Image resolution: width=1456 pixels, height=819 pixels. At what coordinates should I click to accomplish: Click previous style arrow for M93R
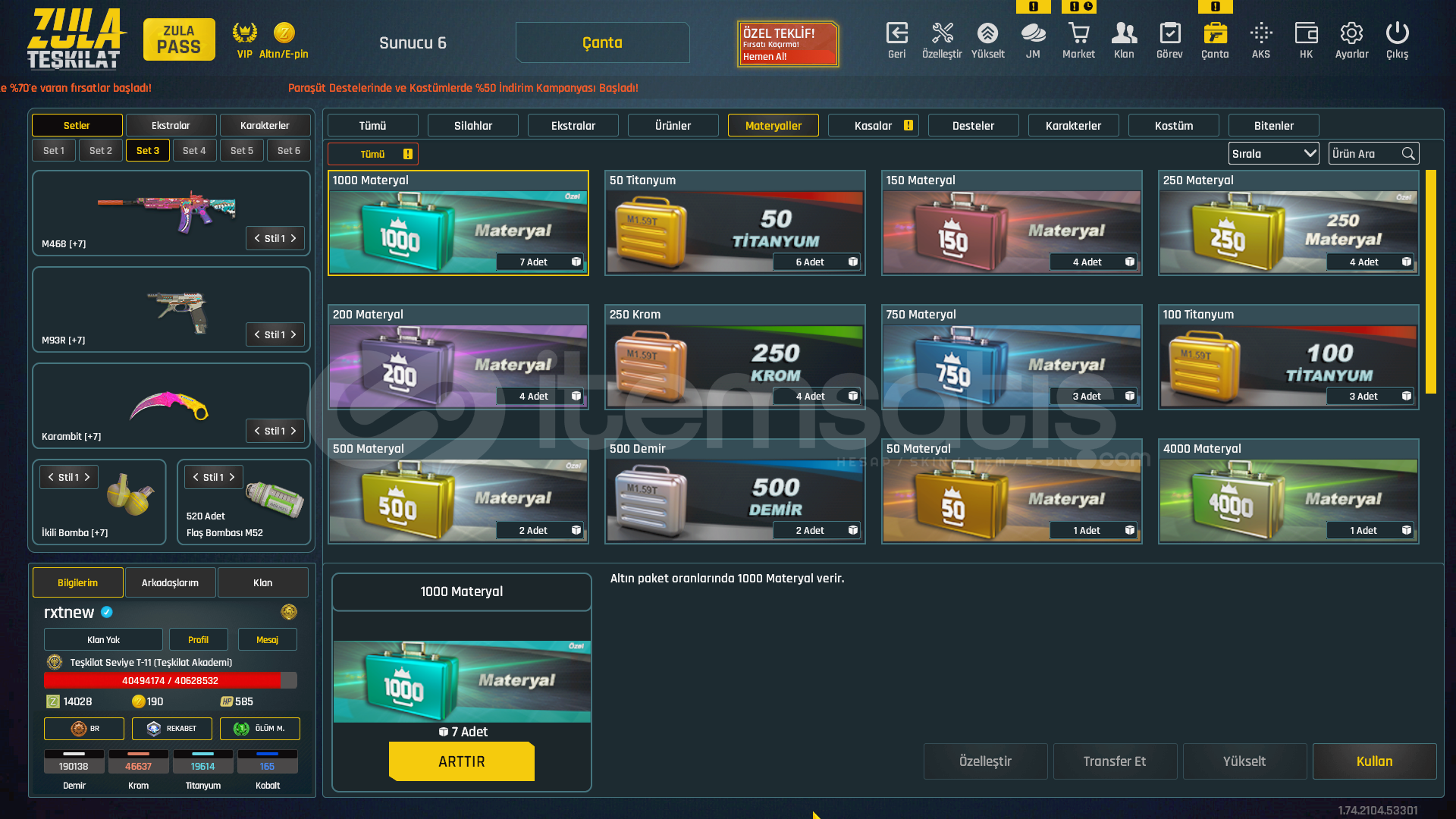coord(257,334)
